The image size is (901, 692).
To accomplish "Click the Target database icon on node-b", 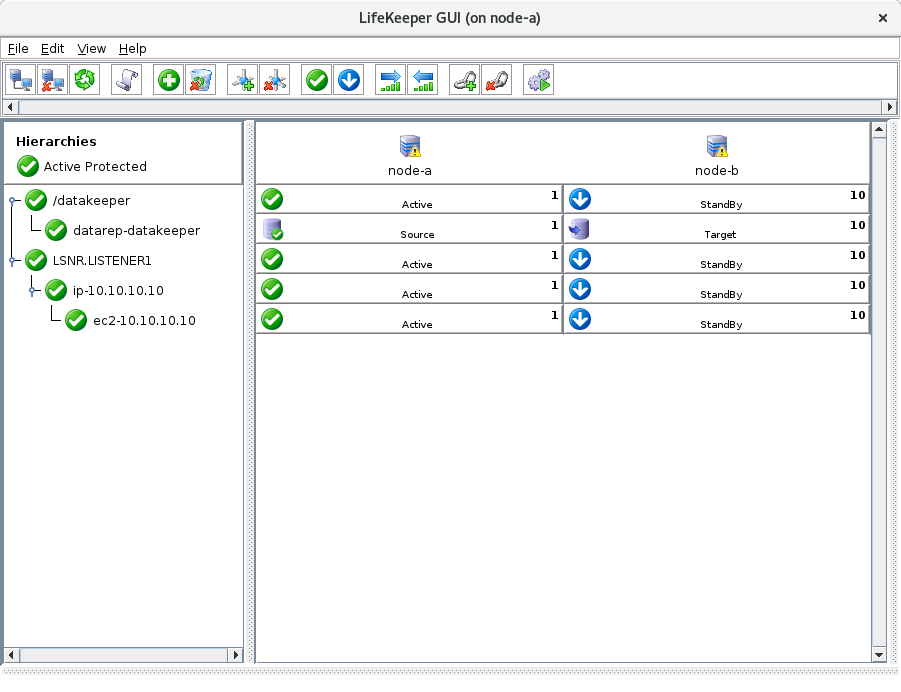I will pos(579,229).
